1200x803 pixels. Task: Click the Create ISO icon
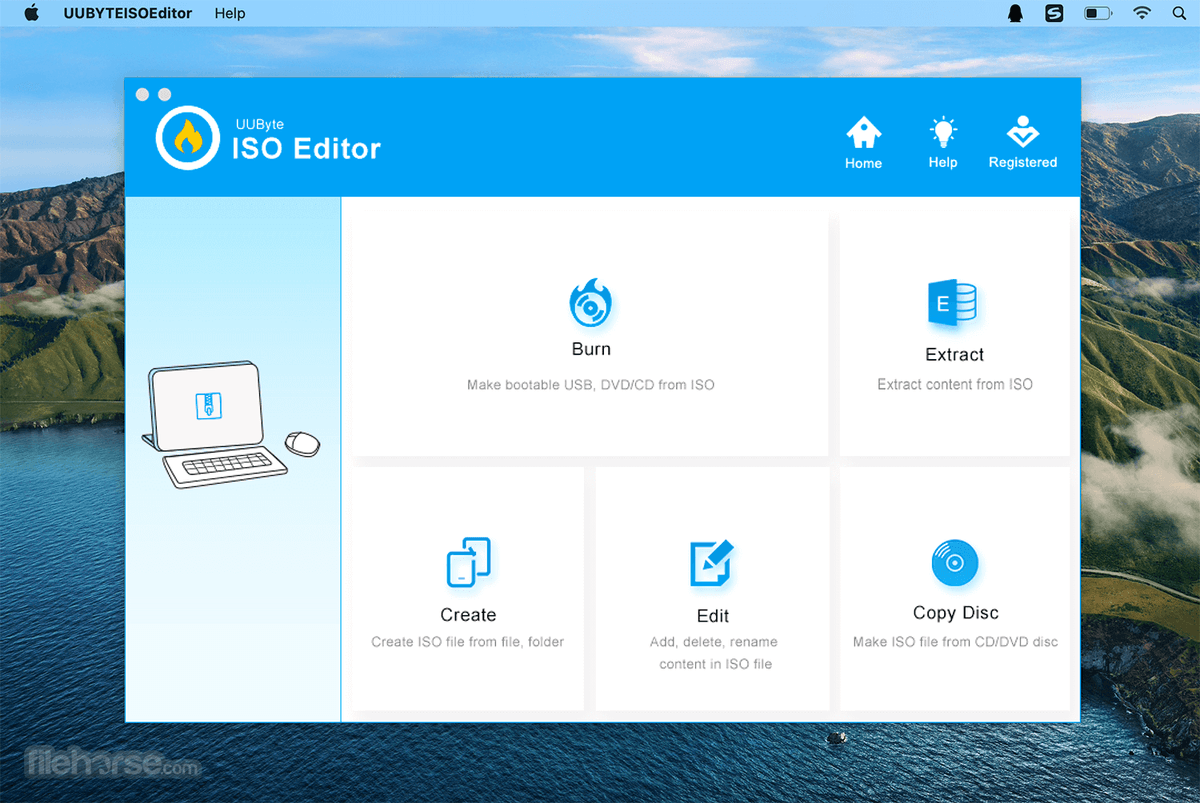[x=467, y=563]
